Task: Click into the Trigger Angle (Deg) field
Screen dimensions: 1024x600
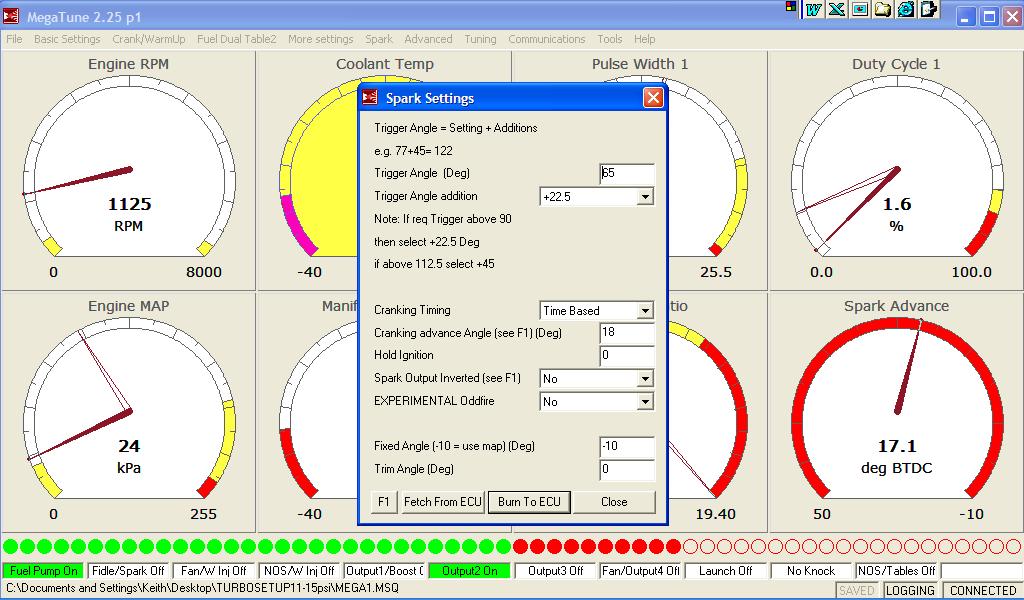Action: pyautogui.click(x=627, y=174)
